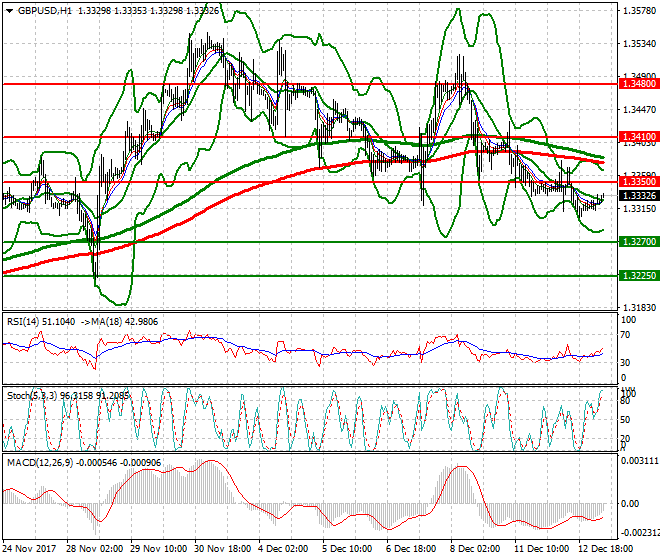Click the current price label 1.33326

639,196
